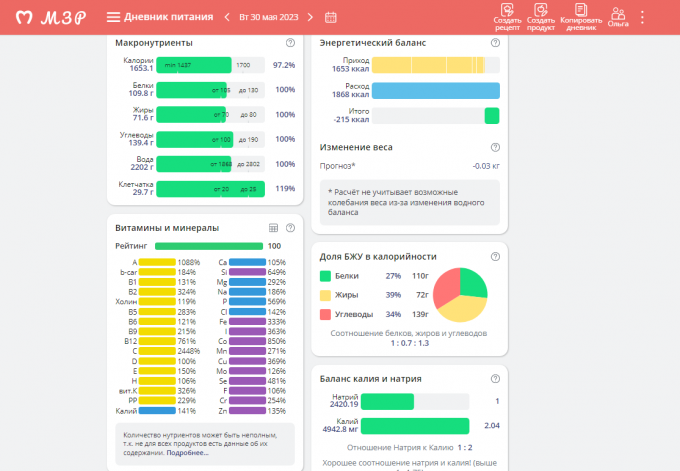The width and height of the screenshot is (680, 471).
Task: Click the Подробнее link
Action: pos(187,452)
